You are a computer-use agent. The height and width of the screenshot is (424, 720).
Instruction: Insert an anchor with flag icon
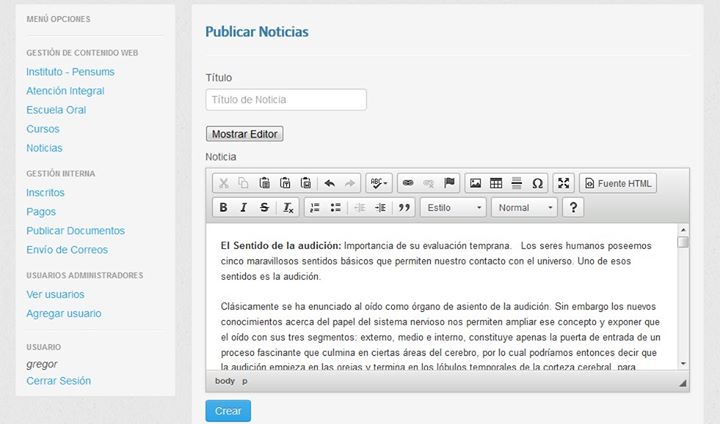(x=449, y=183)
